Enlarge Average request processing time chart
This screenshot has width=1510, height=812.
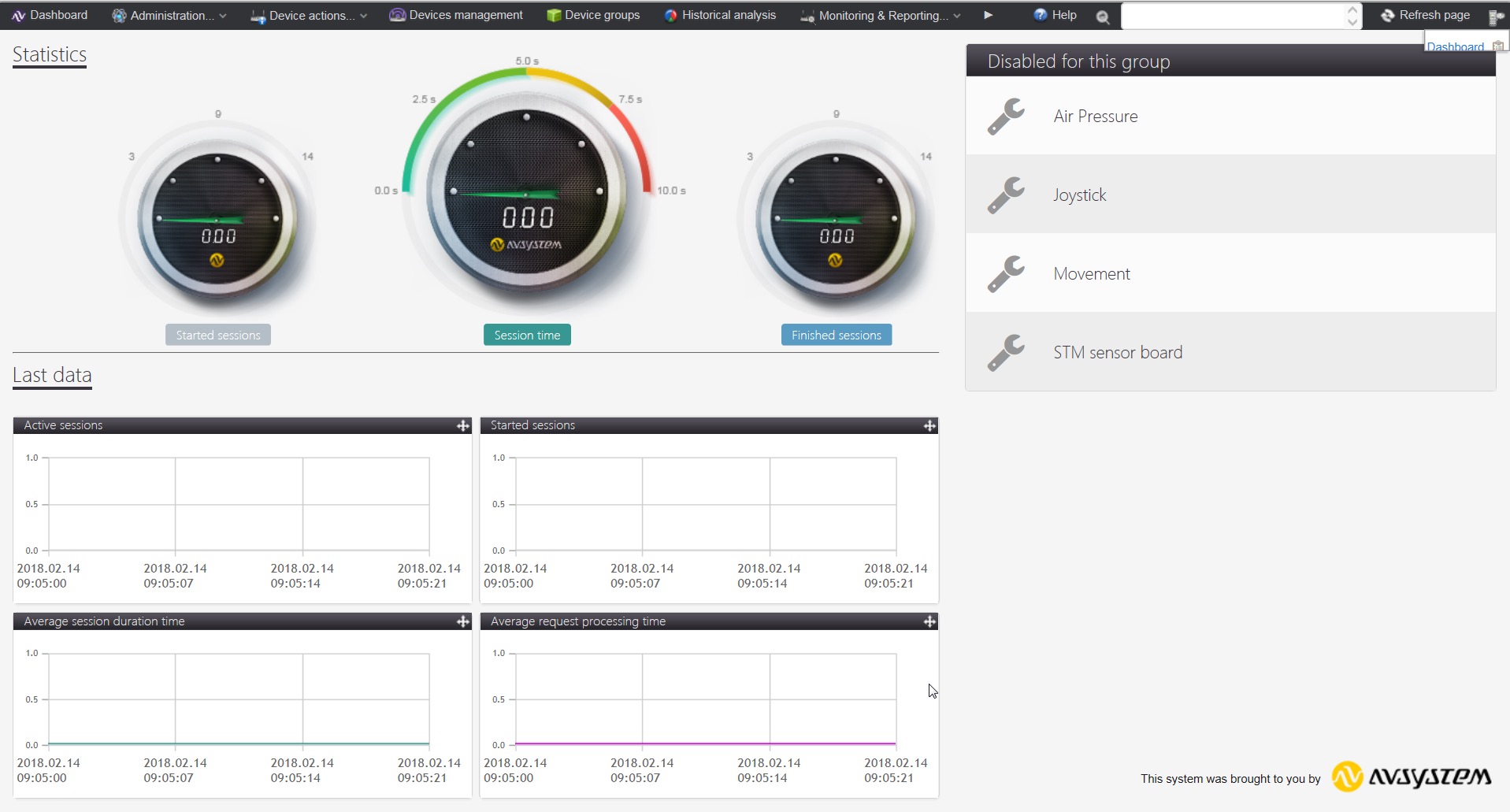pos(929,621)
